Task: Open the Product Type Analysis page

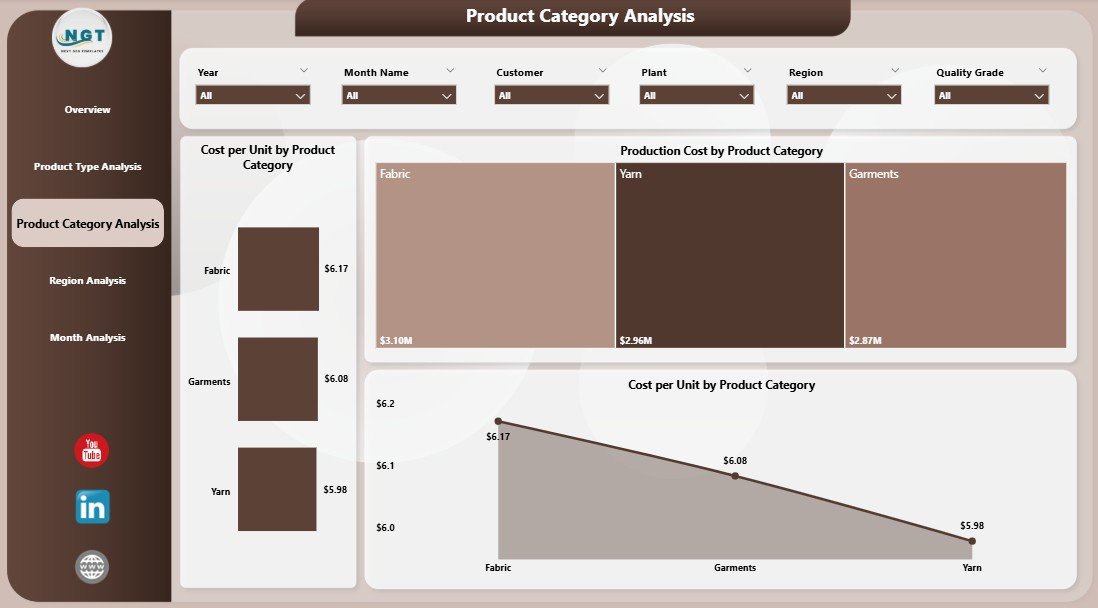Action: click(x=87, y=166)
